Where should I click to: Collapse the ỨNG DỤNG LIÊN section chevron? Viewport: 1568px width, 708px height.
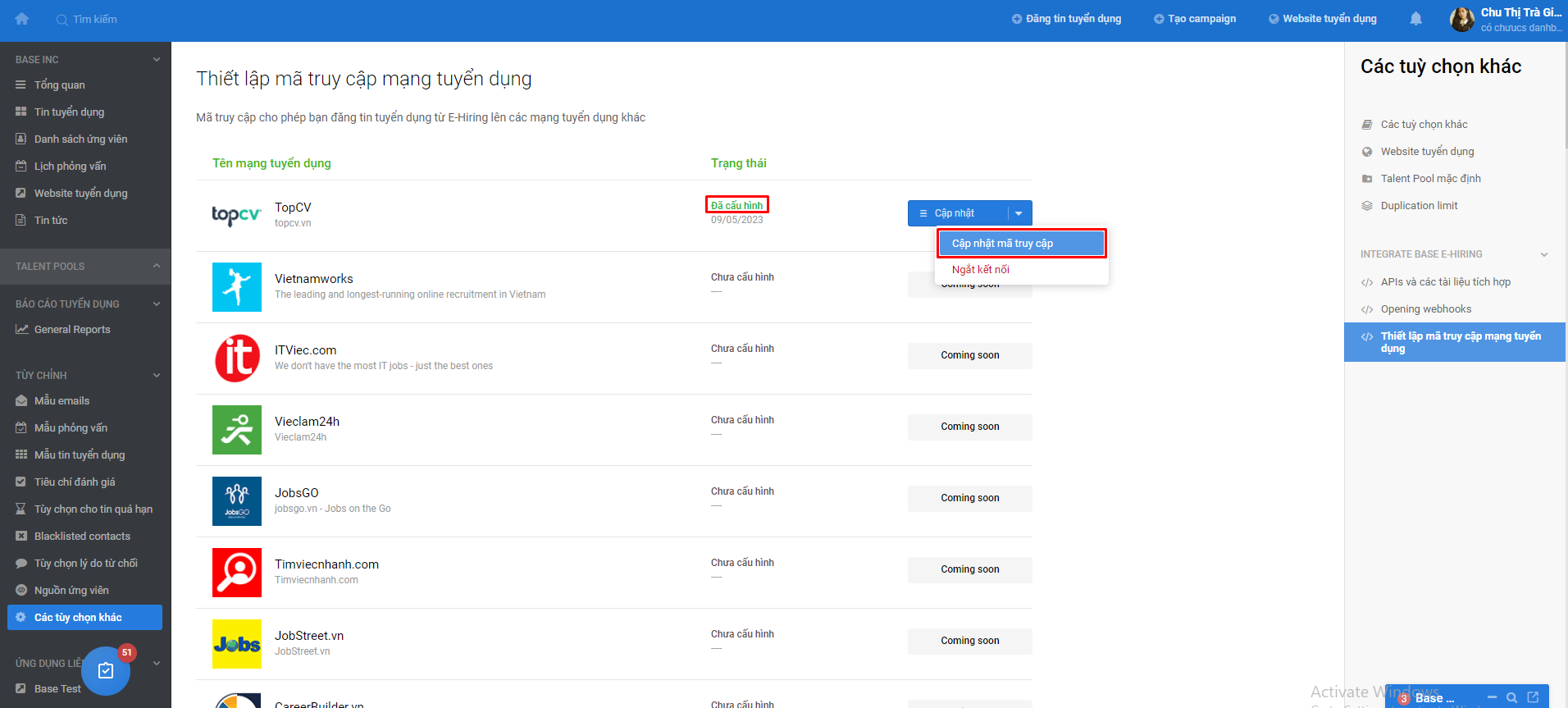157,663
